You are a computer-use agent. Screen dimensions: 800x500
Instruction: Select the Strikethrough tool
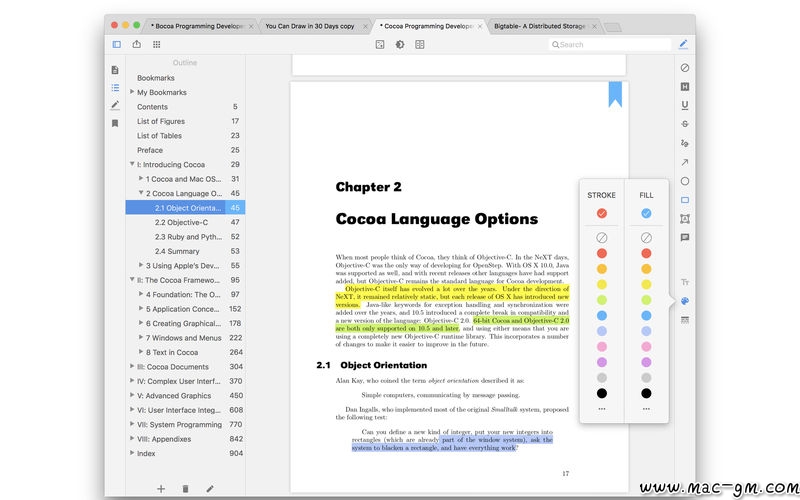point(685,124)
